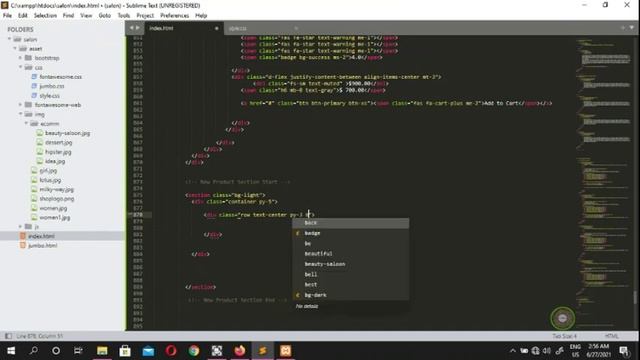Viewport: 640px width, 360px height.
Task: Open XAMPP from taskbar
Action: (285, 351)
